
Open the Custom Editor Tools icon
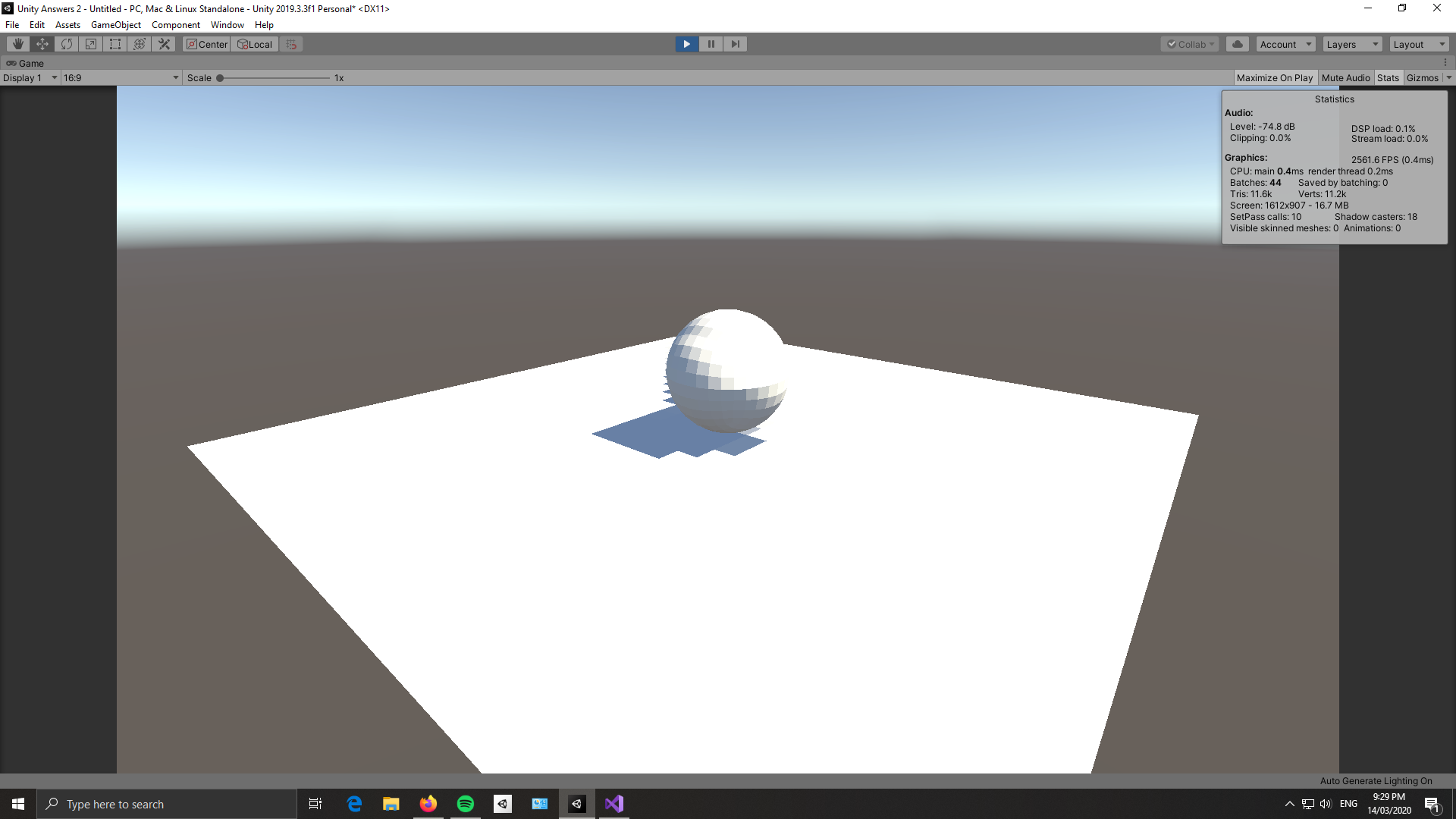pos(164,44)
